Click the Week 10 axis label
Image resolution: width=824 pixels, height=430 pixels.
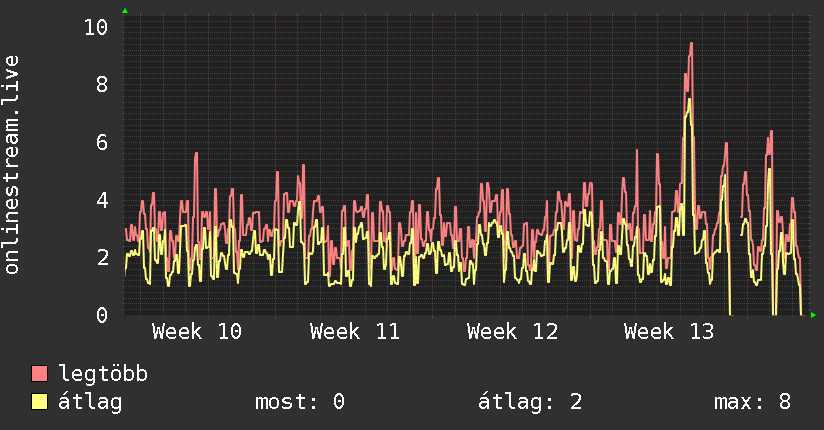click(197, 332)
